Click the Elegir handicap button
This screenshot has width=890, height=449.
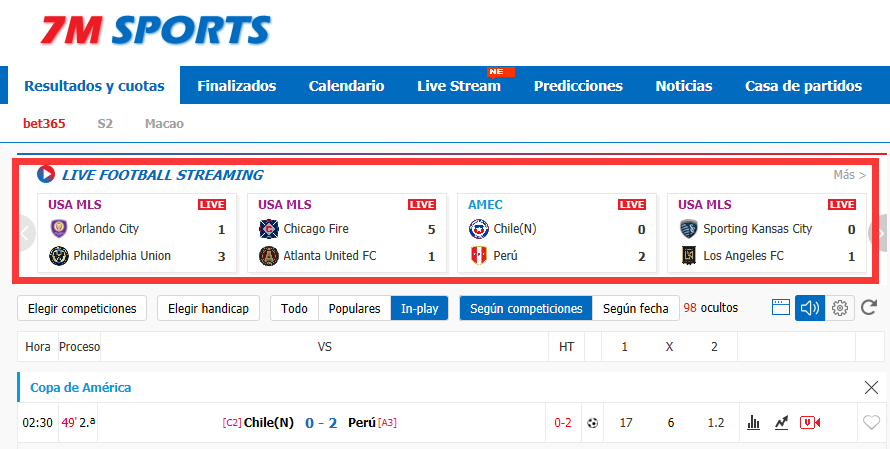click(208, 308)
